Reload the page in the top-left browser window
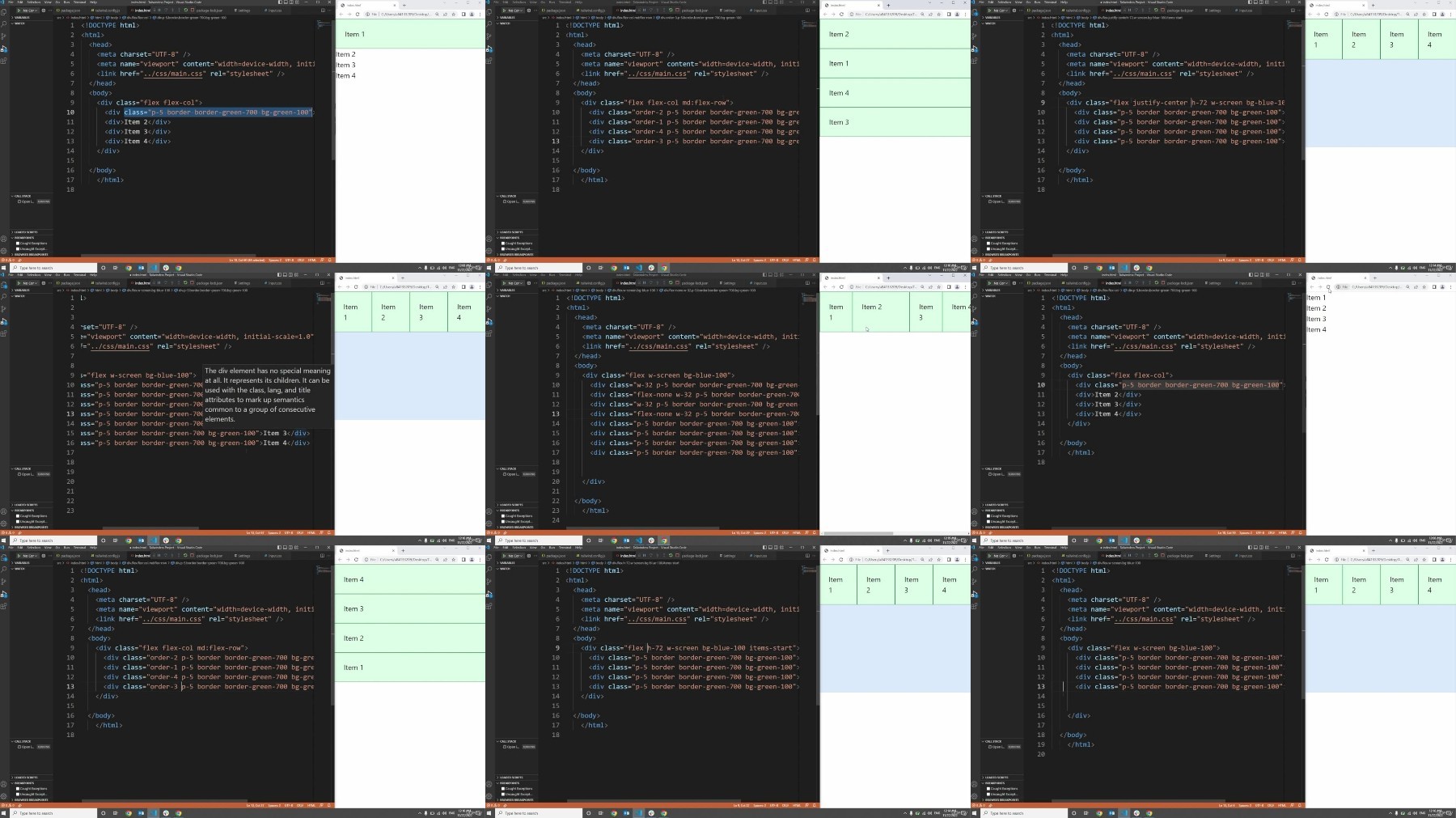Viewport: 1456px width, 818px height. point(358,14)
